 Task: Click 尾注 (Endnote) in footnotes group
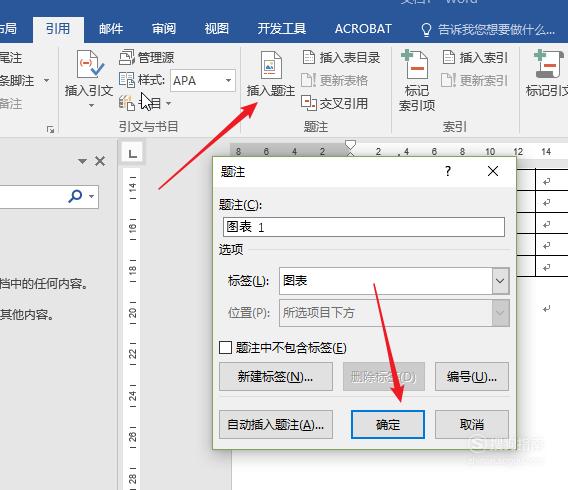click(x=11, y=58)
